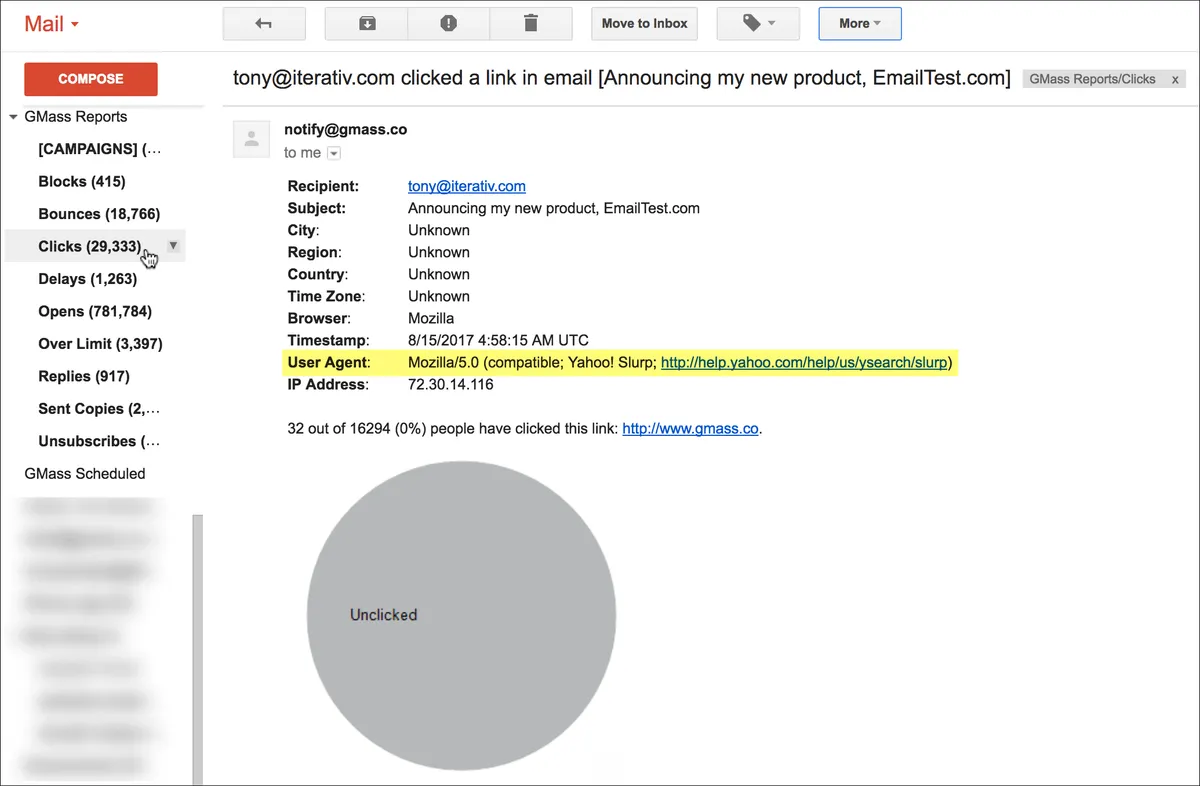Viewport: 1200px width, 786px height.
Task: Open the More dropdown menu
Action: coord(860,23)
